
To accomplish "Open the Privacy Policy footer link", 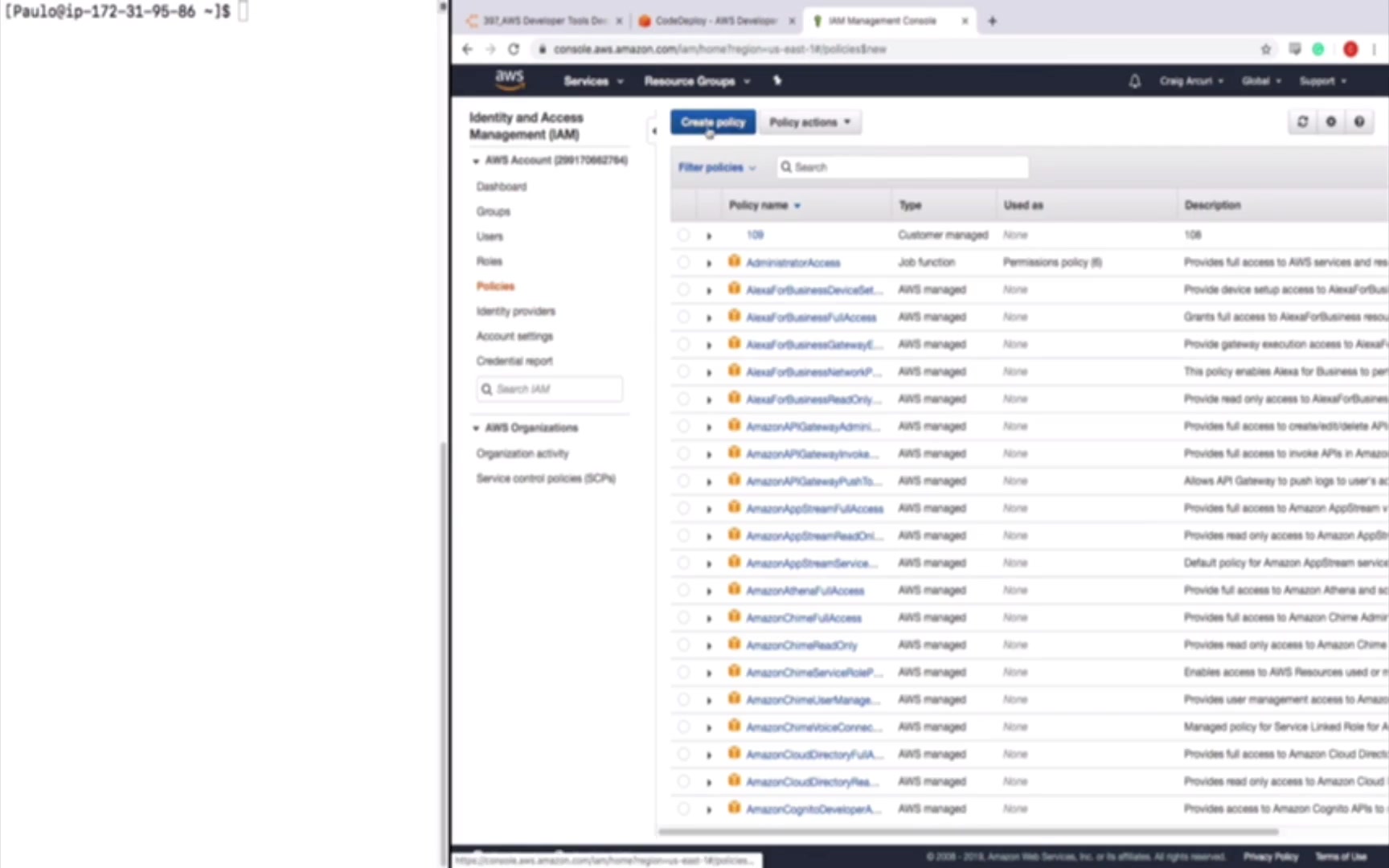I will pyautogui.click(x=1271, y=856).
